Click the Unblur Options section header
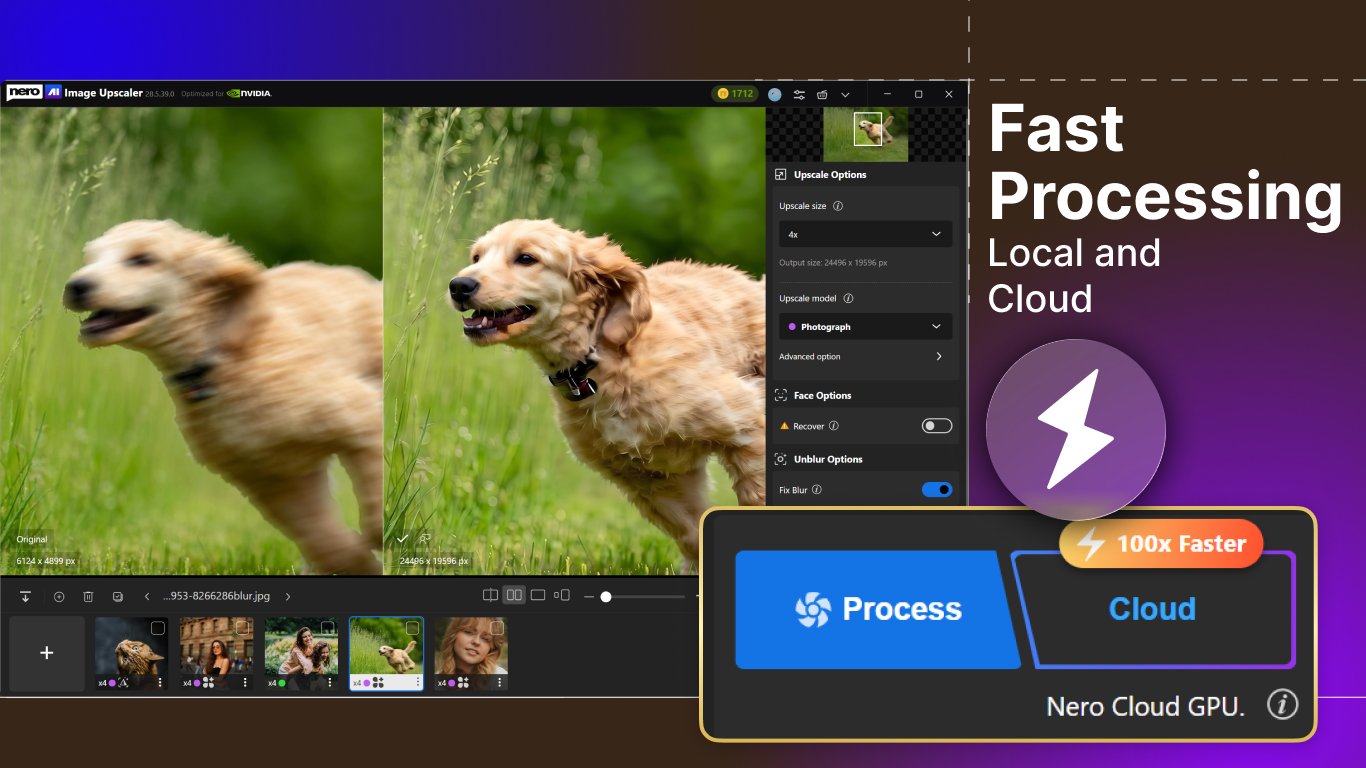This screenshot has height=768, width=1366. click(828, 460)
